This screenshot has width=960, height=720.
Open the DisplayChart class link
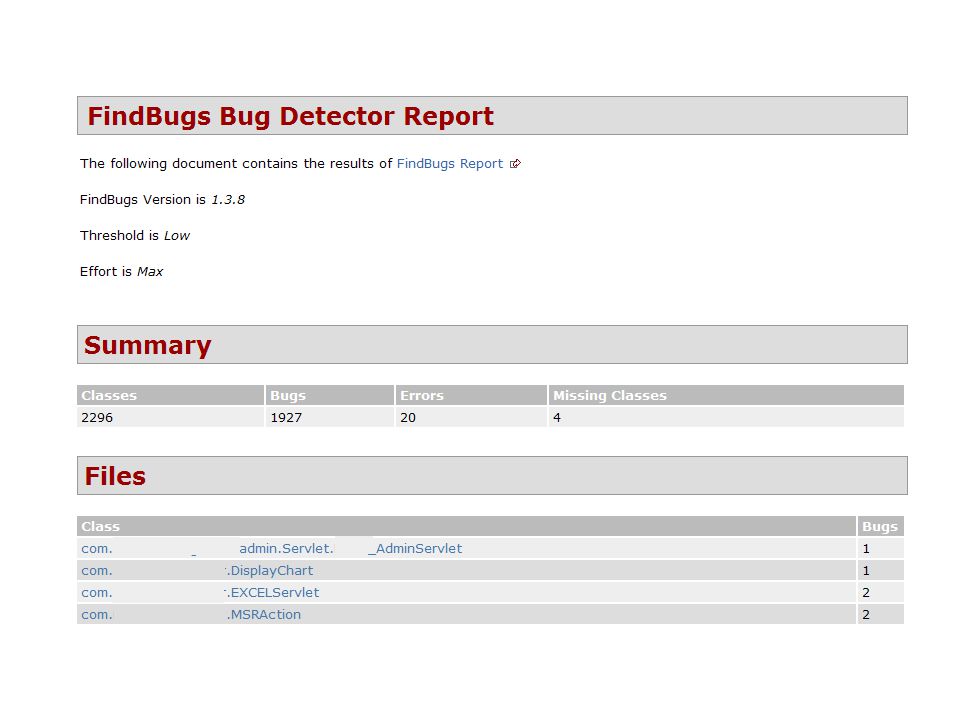pos(197,571)
